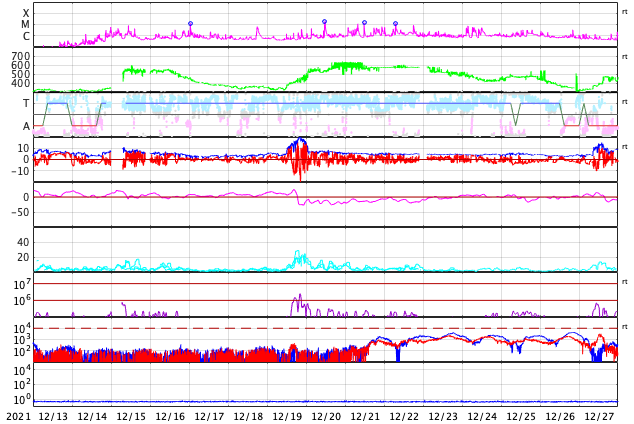Click the '12/24' date label
634x424 pixels.
point(482,417)
